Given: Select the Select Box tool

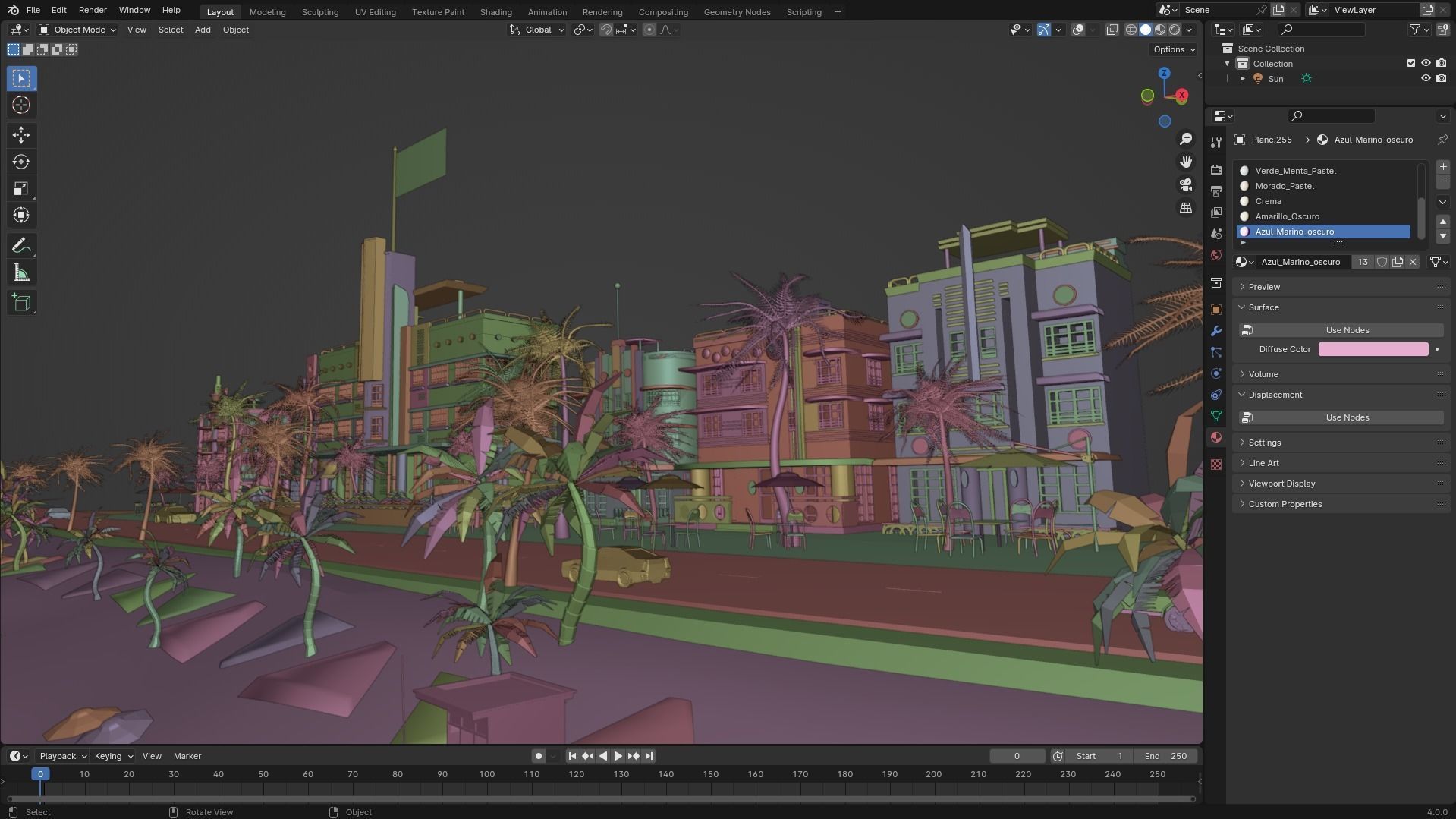Looking at the screenshot, I should pyautogui.click(x=21, y=78).
